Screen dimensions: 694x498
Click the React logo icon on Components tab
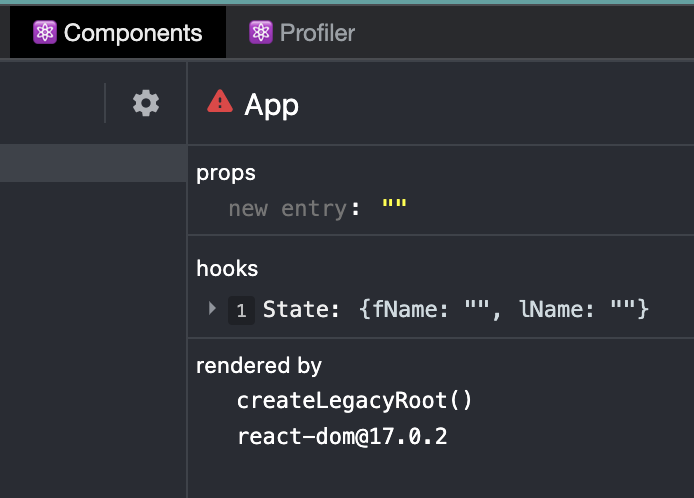point(45,32)
